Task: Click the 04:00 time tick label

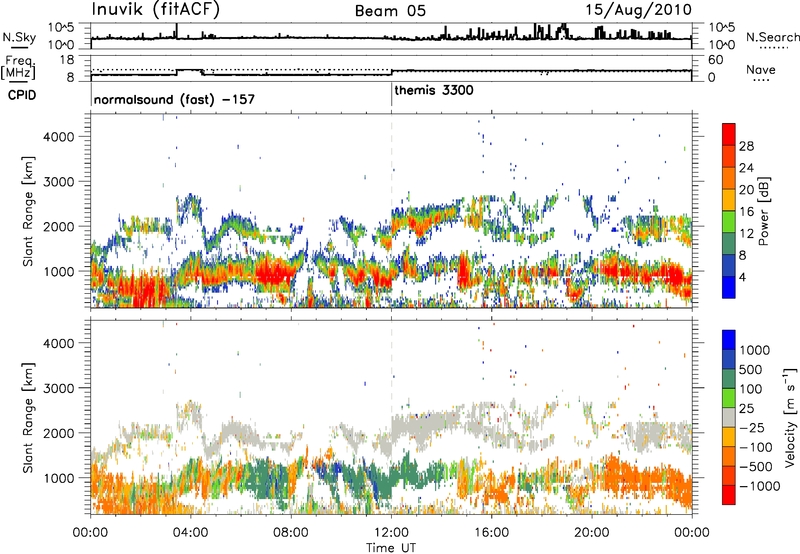Action: (x=190, y=533)
